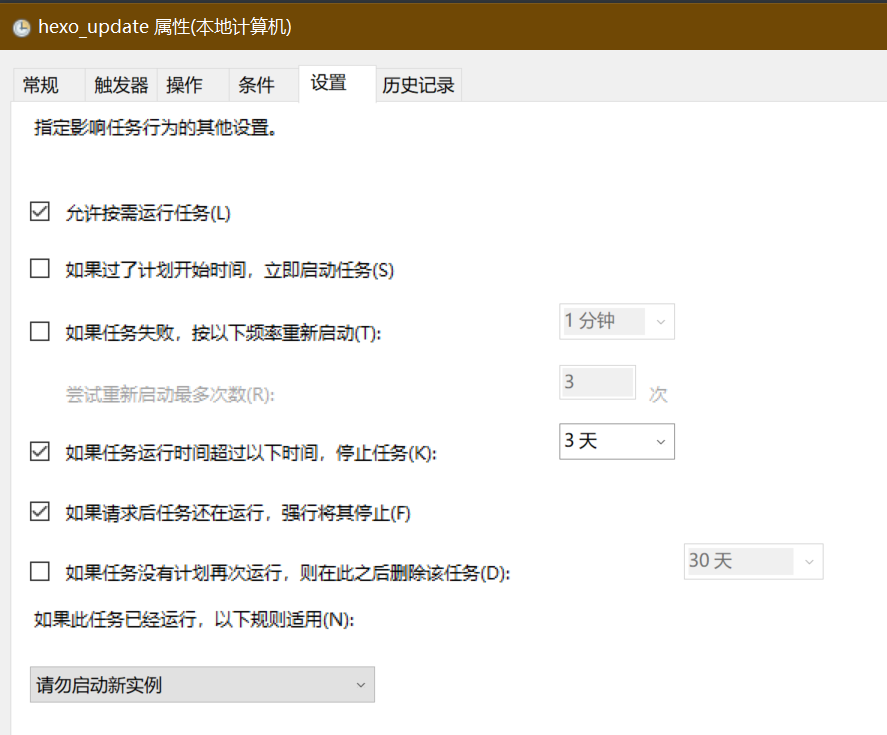Click the 如果此任务已经运行，以下规则适用(N) label
The height and width of the screenshot is (735, 887).
[194, 620]
